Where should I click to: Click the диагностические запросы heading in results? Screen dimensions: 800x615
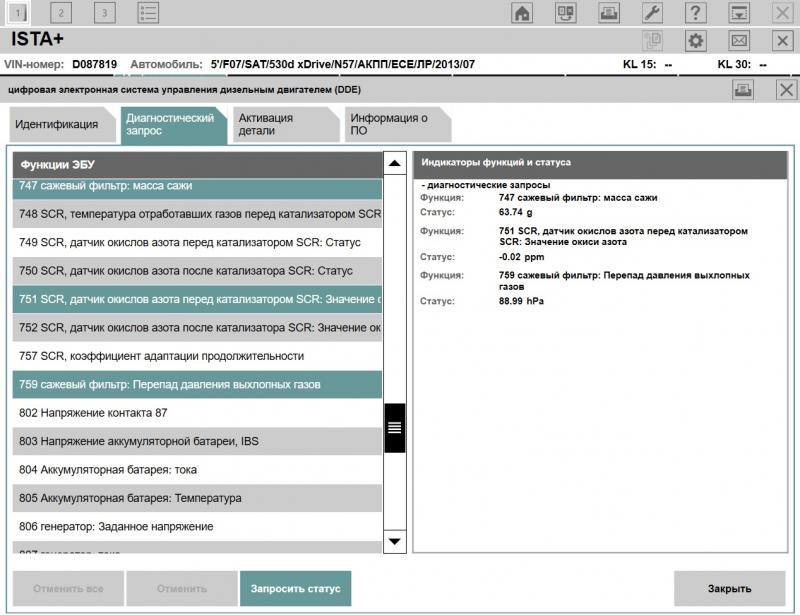[x=486, y=185]
